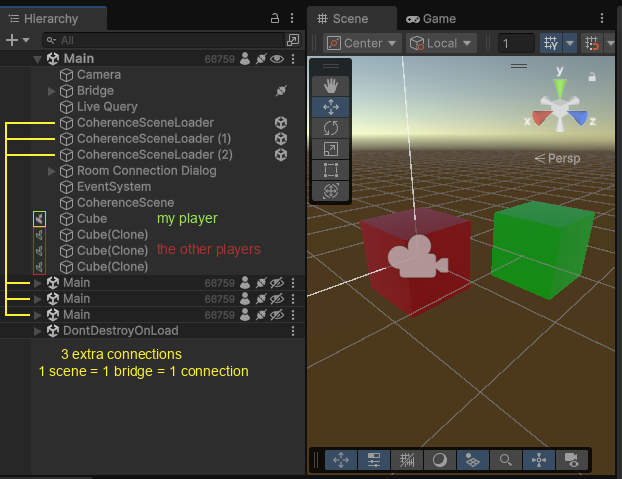Open the Center pivot mode dropdown
The image size is (622, 479).
362,43
